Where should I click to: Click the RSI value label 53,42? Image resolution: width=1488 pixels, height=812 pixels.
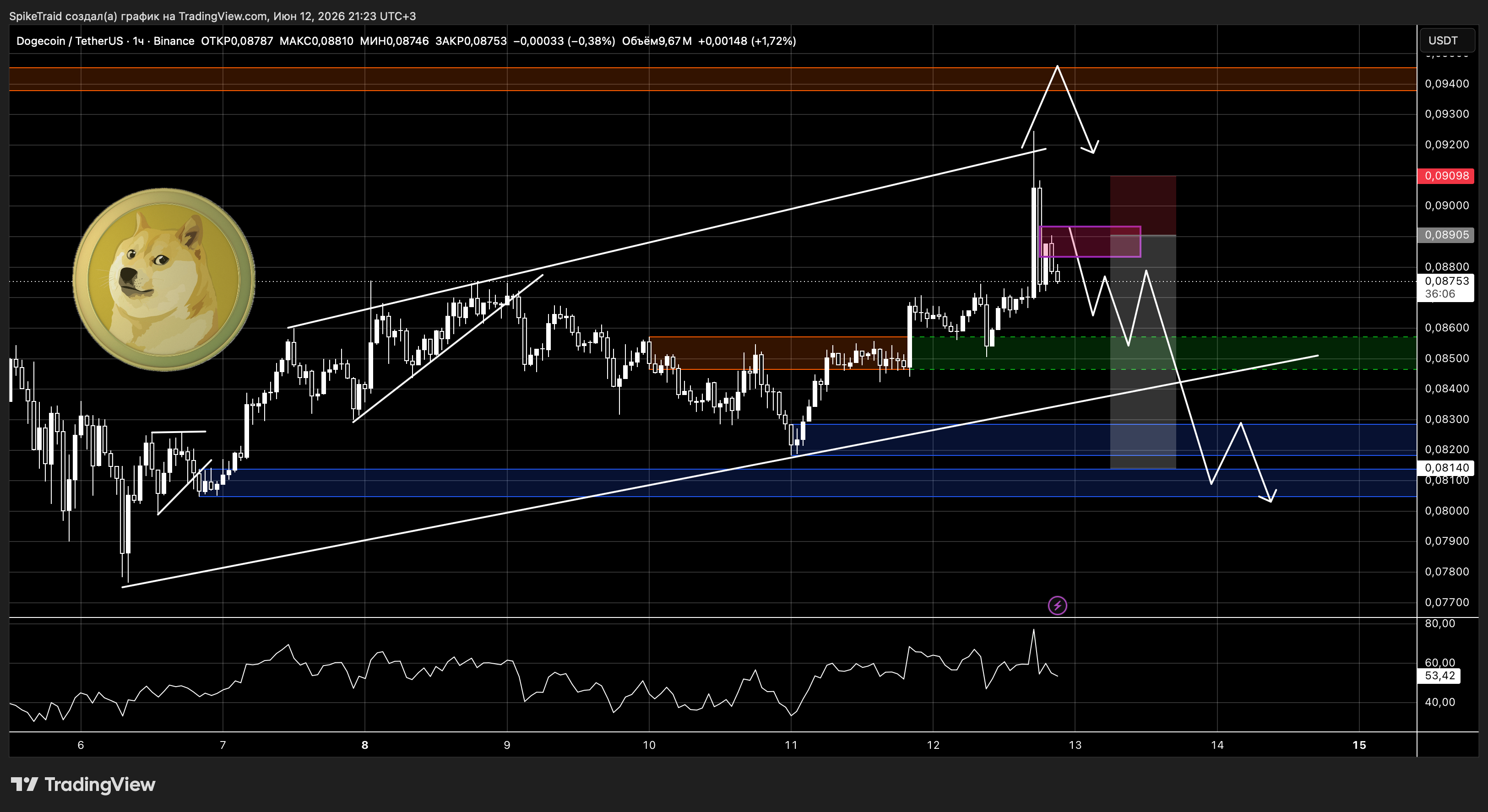click(x=1439, y=676)
